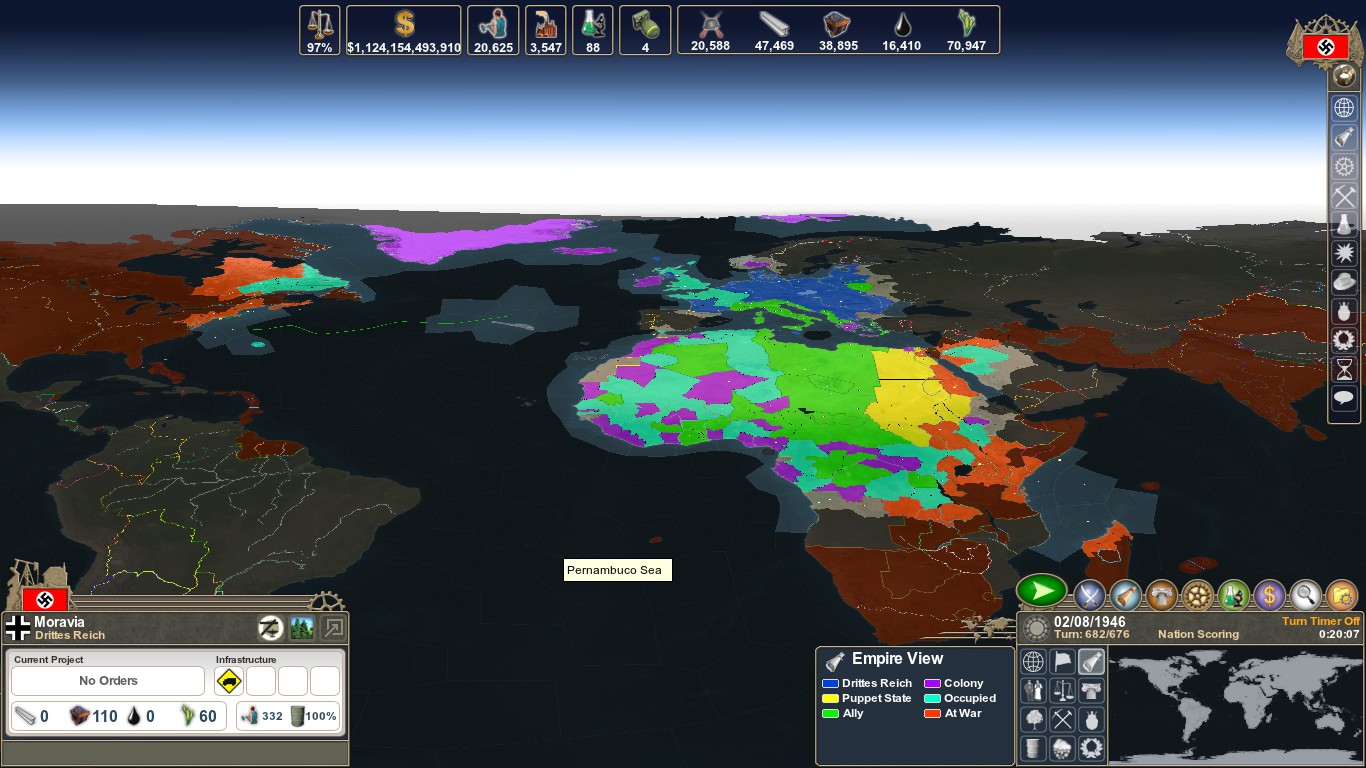The image size is (1366, 768).
Task: Select the fedora hat sidebar icon
Action: pos(1344,282)
